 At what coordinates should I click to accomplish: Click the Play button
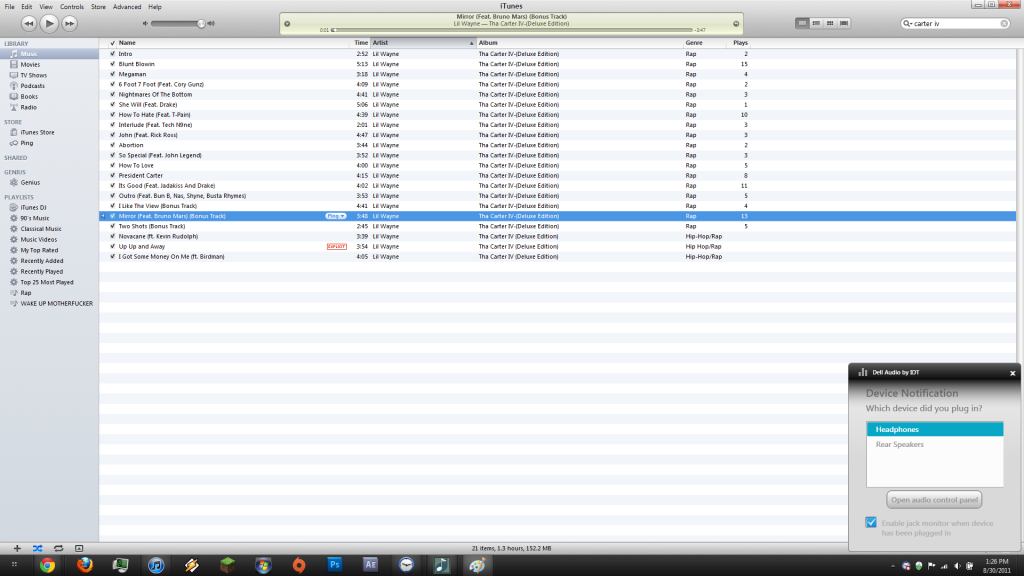[x=49, y=24]
